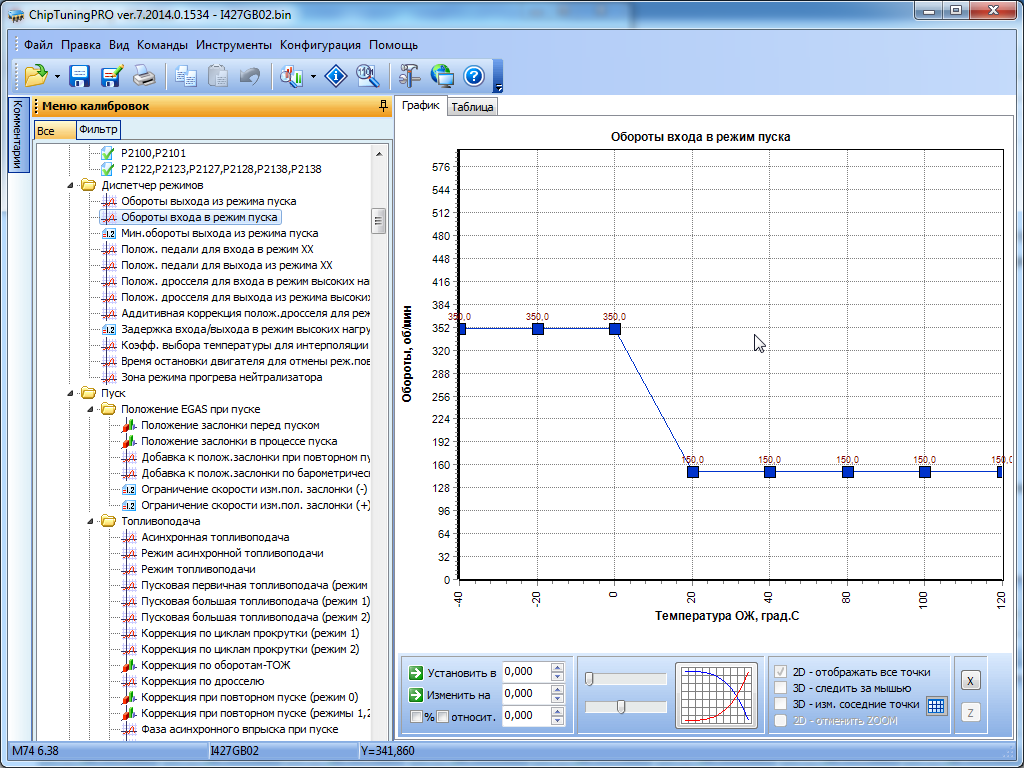Open the dropdown arrow beside the Open icon

coord(57,76)
